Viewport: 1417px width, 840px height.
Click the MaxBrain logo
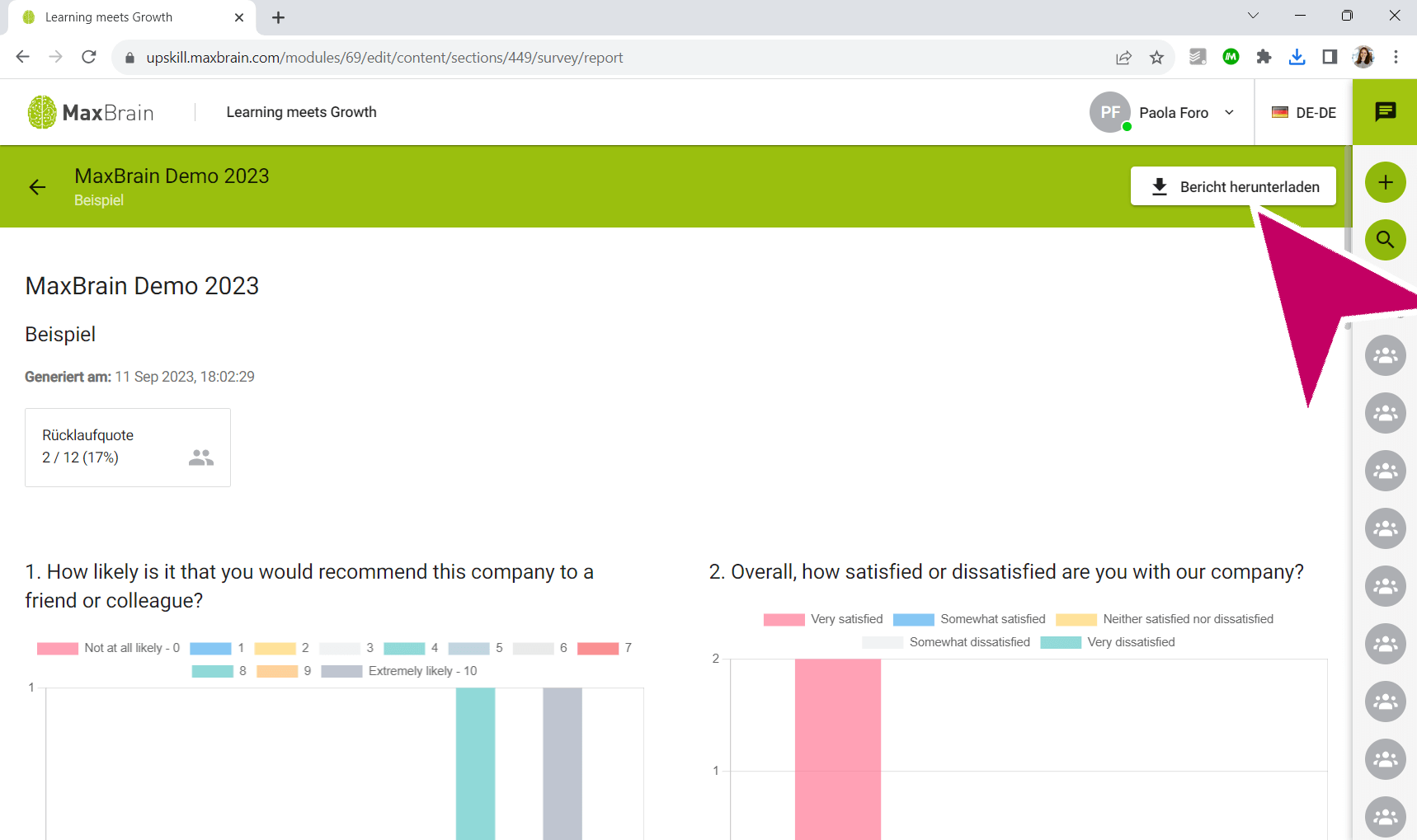point(91,112)
